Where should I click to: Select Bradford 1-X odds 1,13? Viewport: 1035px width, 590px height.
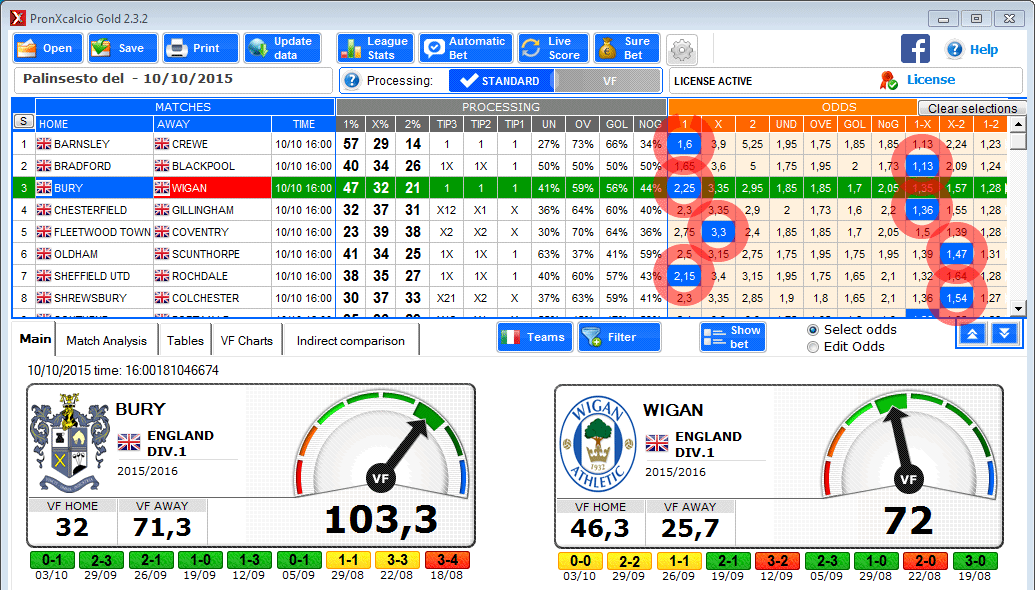tap(922, 166)
